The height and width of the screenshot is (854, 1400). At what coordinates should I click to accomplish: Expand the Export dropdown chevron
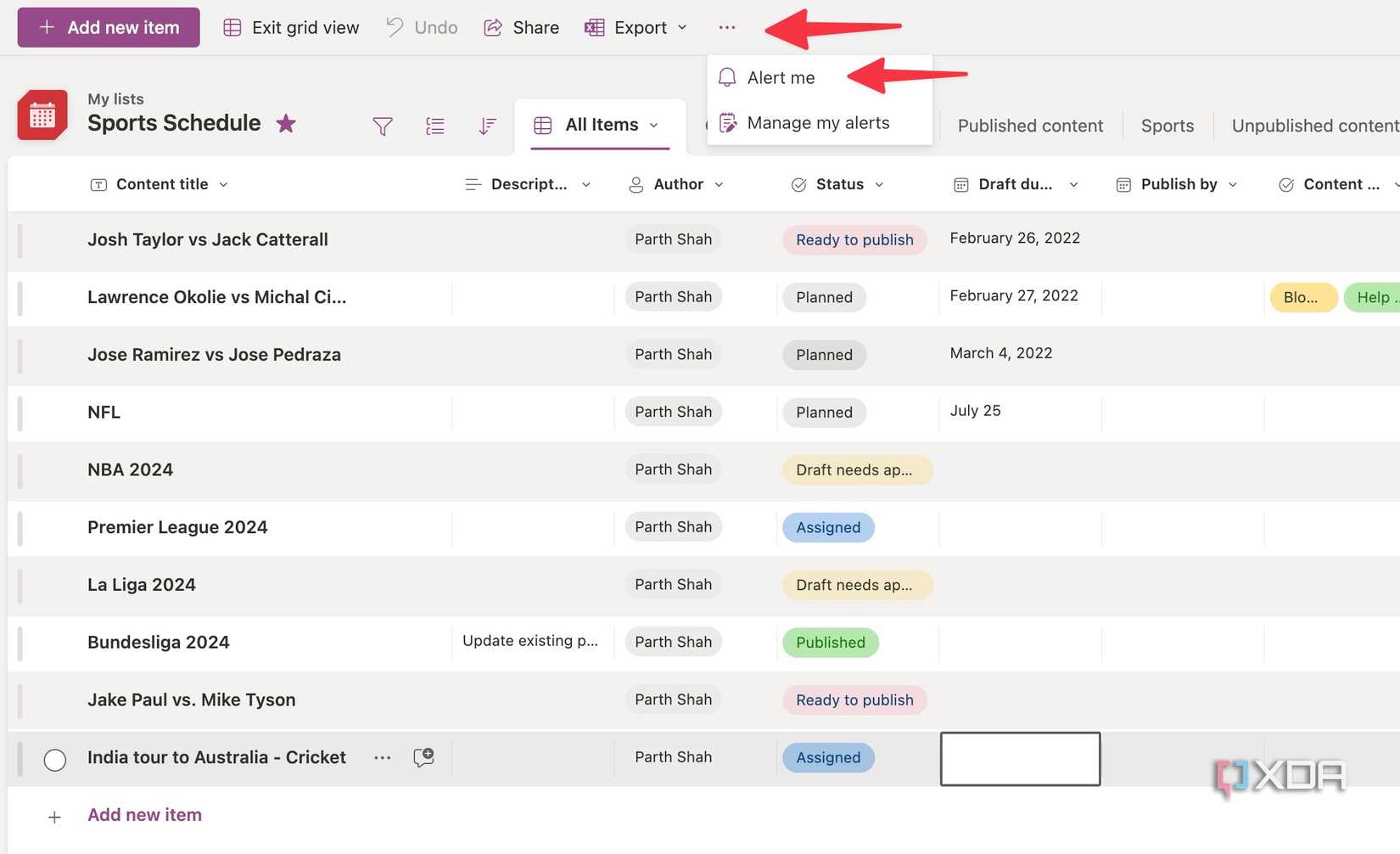(682, 28)
